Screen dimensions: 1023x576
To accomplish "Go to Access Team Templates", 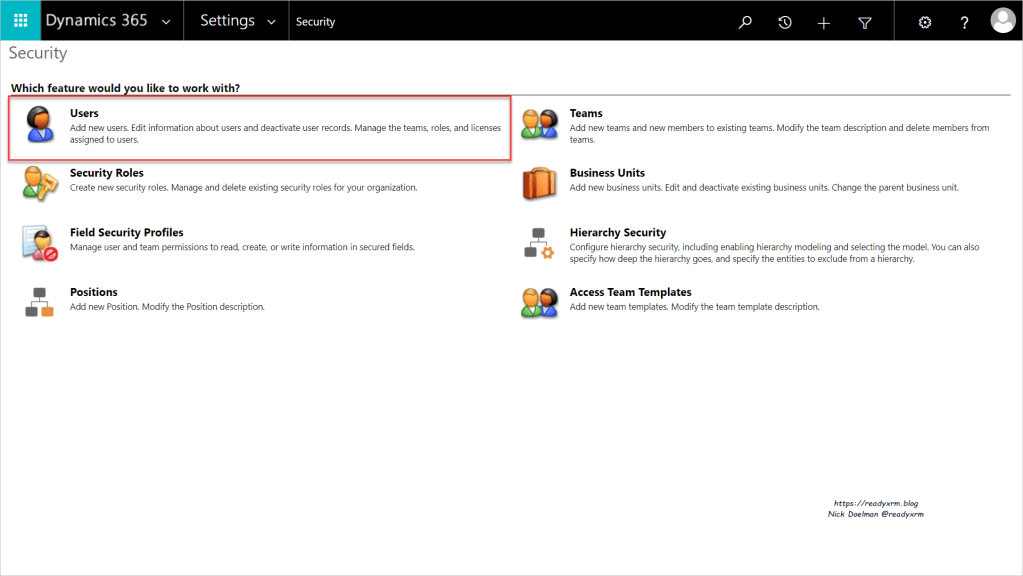I will point(630,292).
